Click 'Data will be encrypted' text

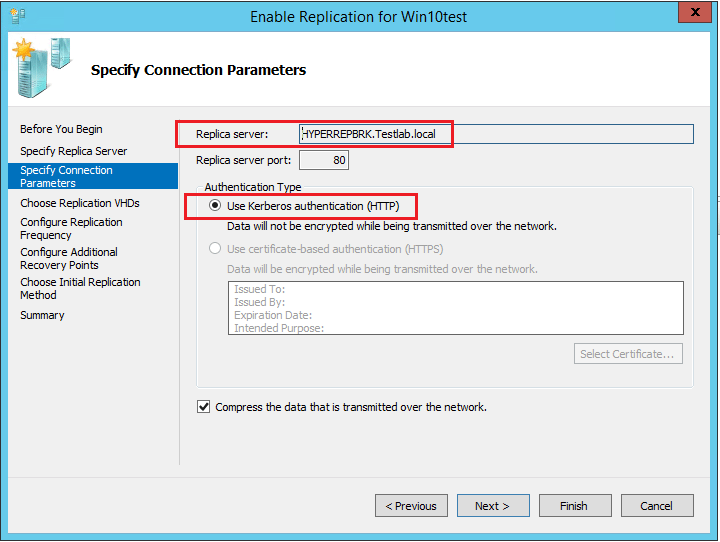tap(382, 269)
